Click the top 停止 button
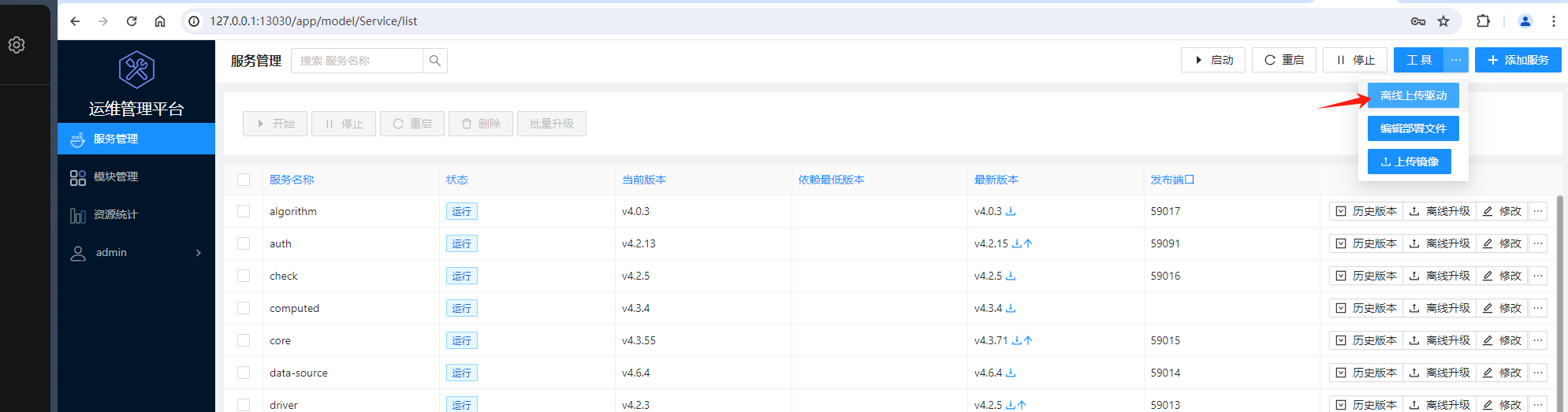Viewport: 1568px width, 412px height. [1355, 60]
